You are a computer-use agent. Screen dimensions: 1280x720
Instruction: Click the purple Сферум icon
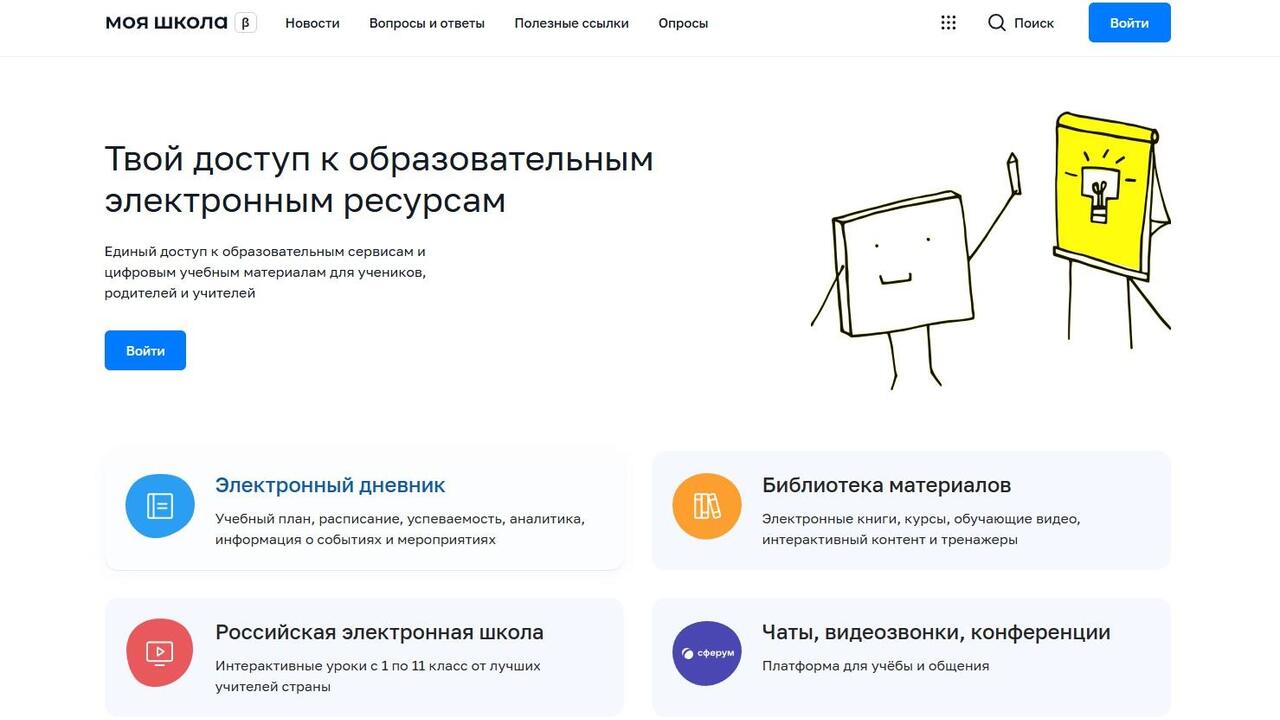pyautogui.click(x=707, y=653)
